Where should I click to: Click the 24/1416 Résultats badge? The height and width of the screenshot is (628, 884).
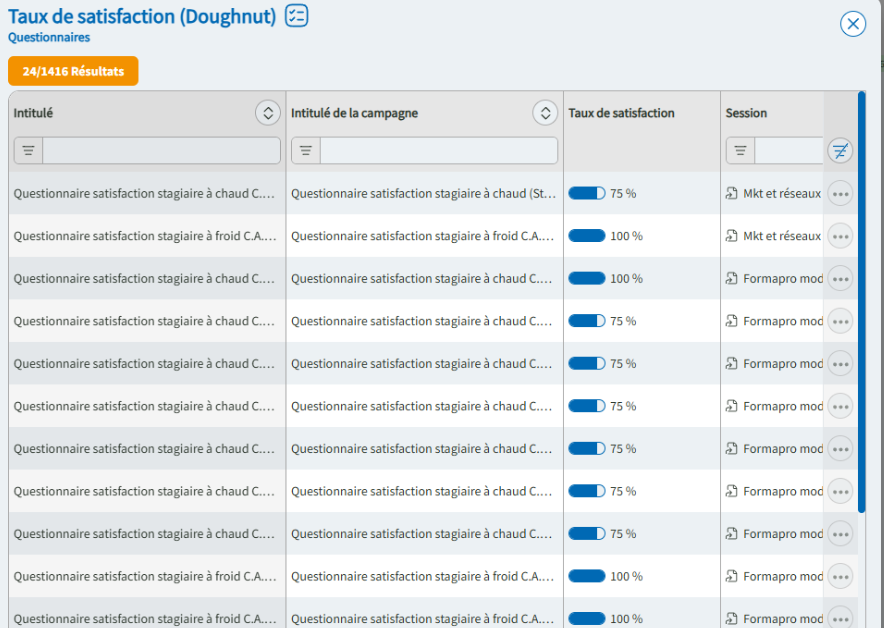coord(73,71)
